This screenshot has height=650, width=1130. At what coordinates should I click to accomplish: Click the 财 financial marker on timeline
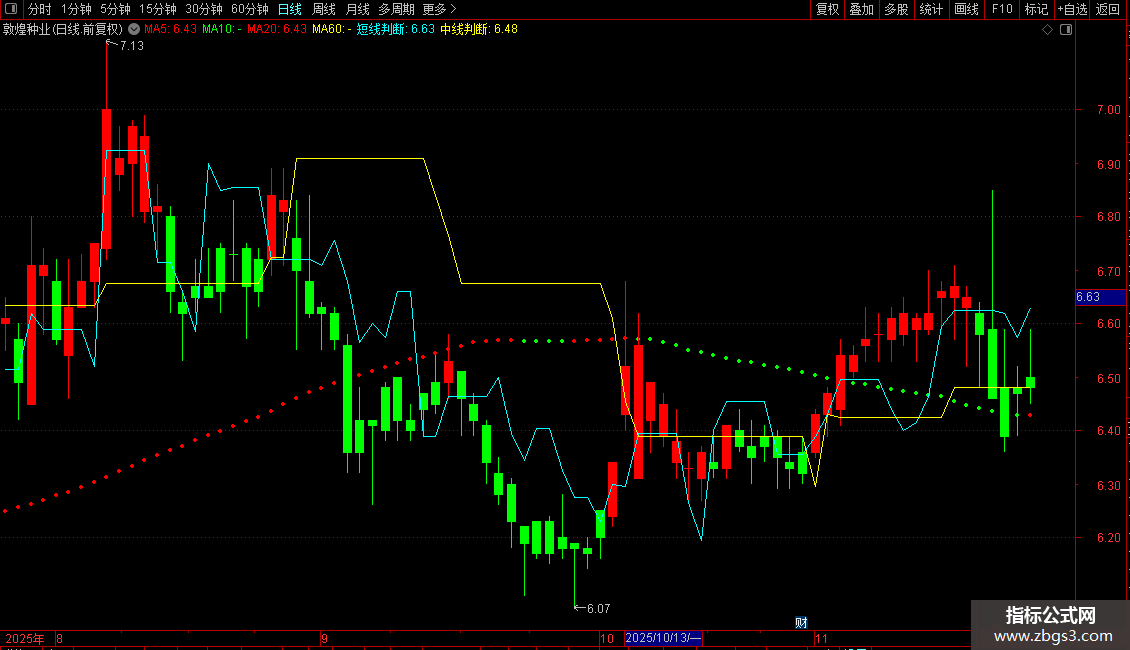coord(801,623)
